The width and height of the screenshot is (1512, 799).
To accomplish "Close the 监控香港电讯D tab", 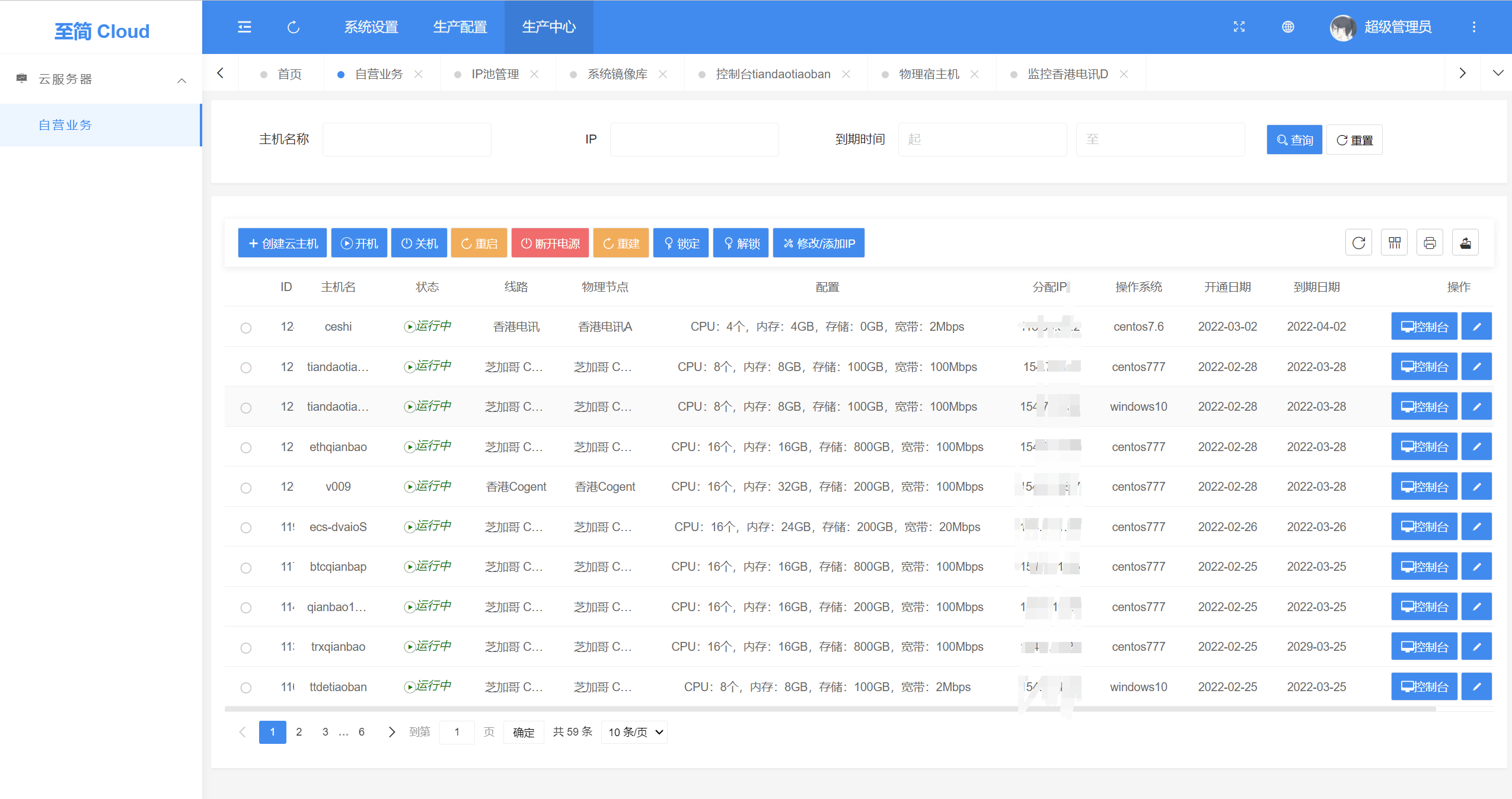I will tap(1124, 74).
